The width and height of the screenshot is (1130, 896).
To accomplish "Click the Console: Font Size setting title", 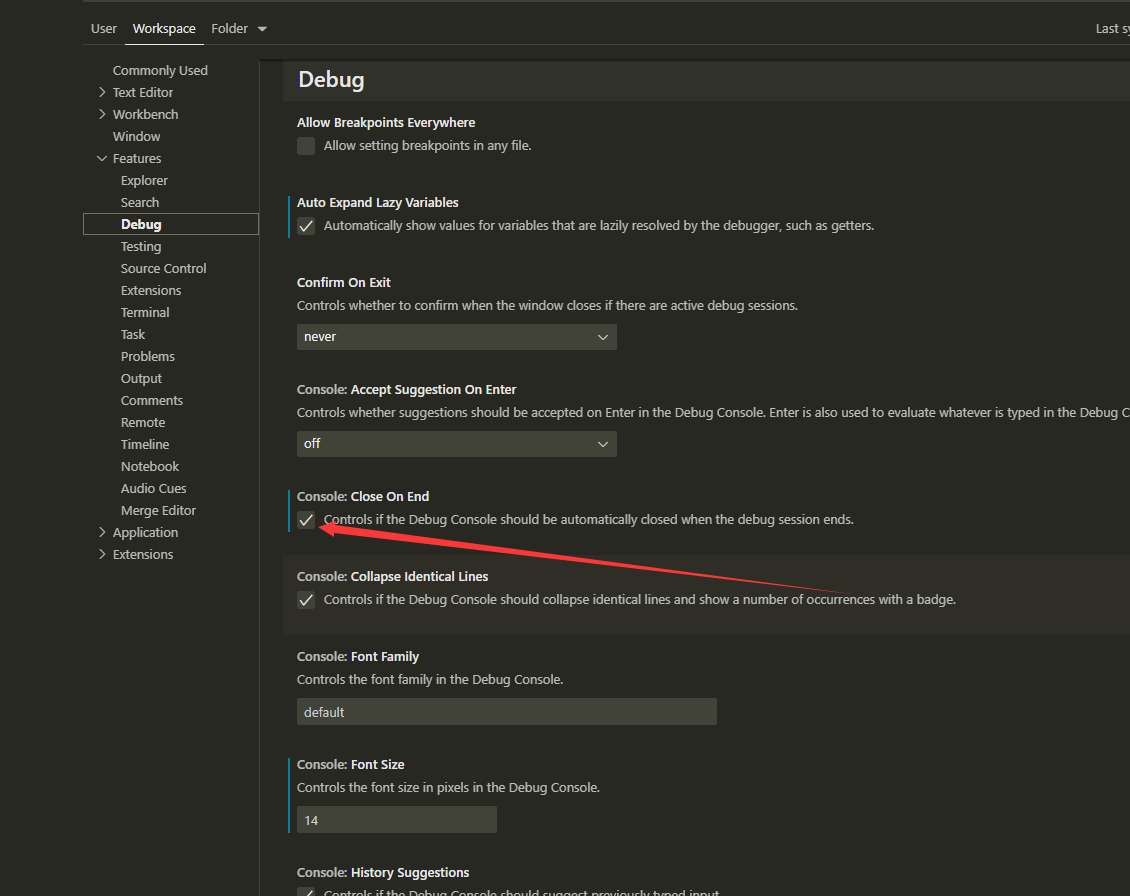I will click(350, 765).
